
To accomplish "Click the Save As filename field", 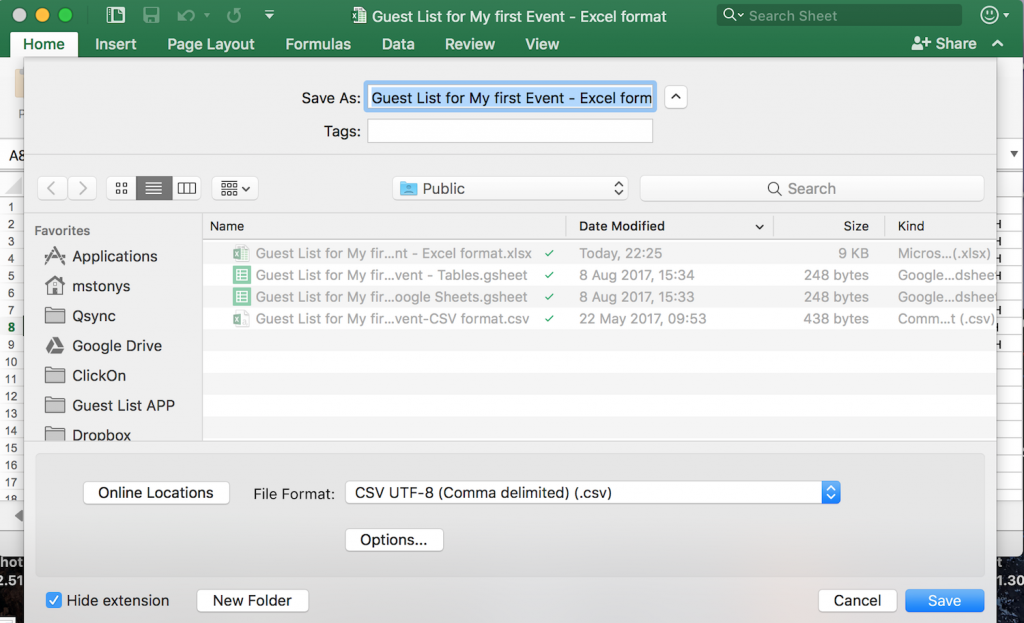I will point(510,97).
